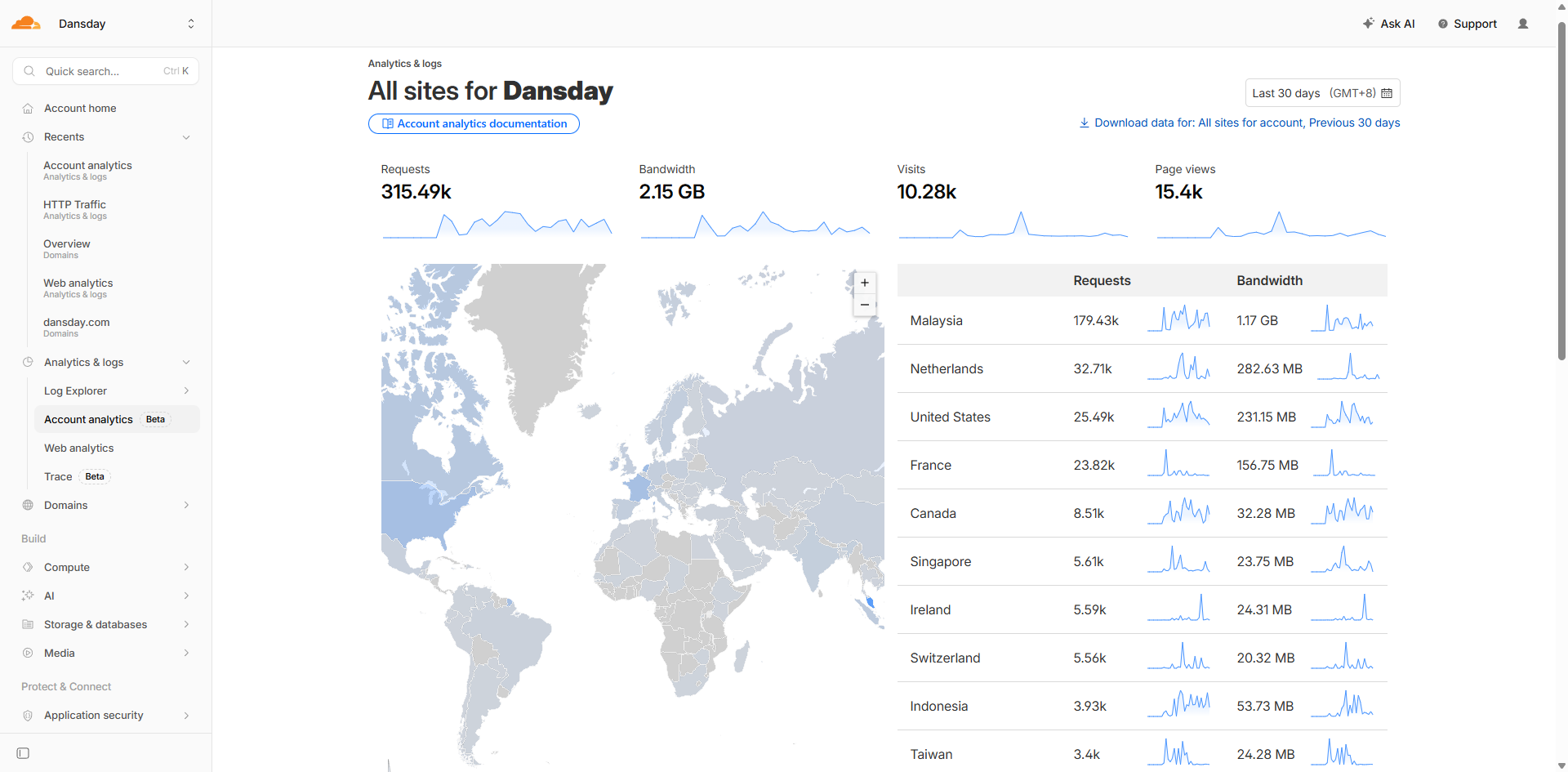Select Account analytics Beta menu item
Viewport: 1568px width, 772px height.
[117, 419]
